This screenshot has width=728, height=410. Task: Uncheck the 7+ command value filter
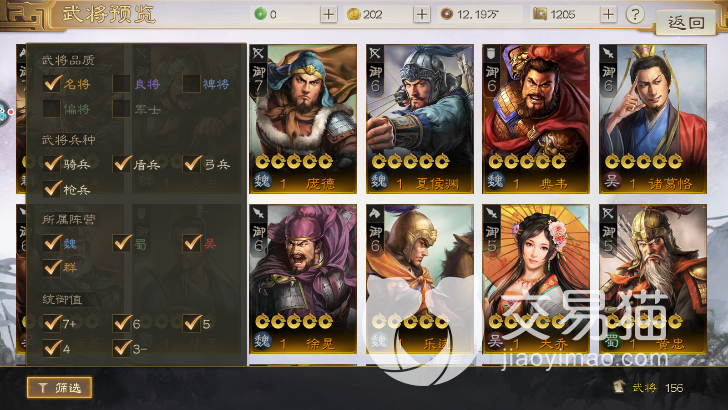click(x=52, y=323)
